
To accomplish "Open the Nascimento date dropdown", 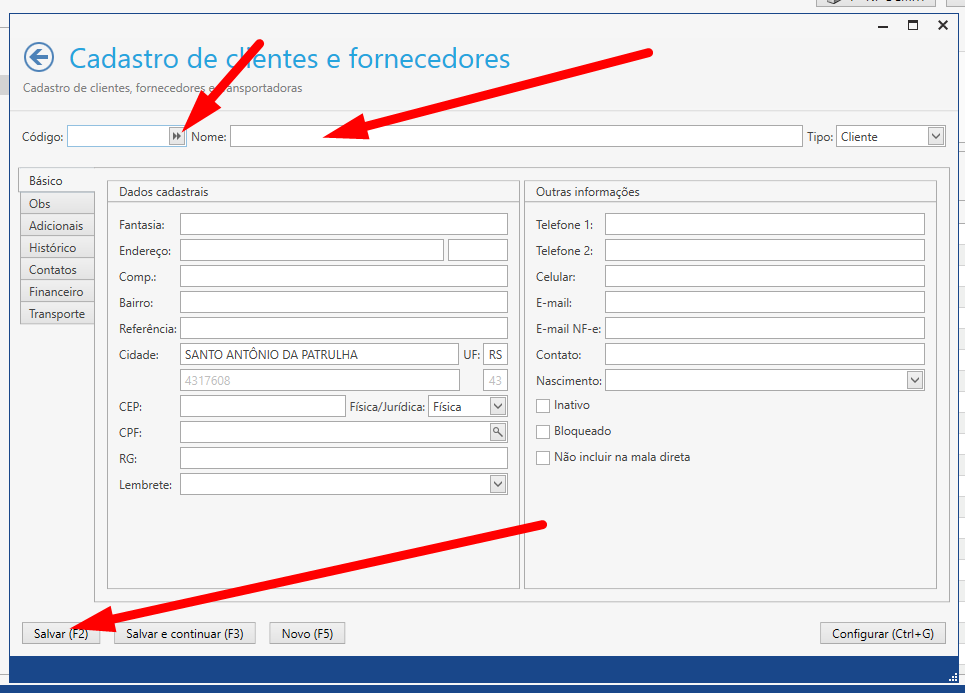I will (914, 380).
